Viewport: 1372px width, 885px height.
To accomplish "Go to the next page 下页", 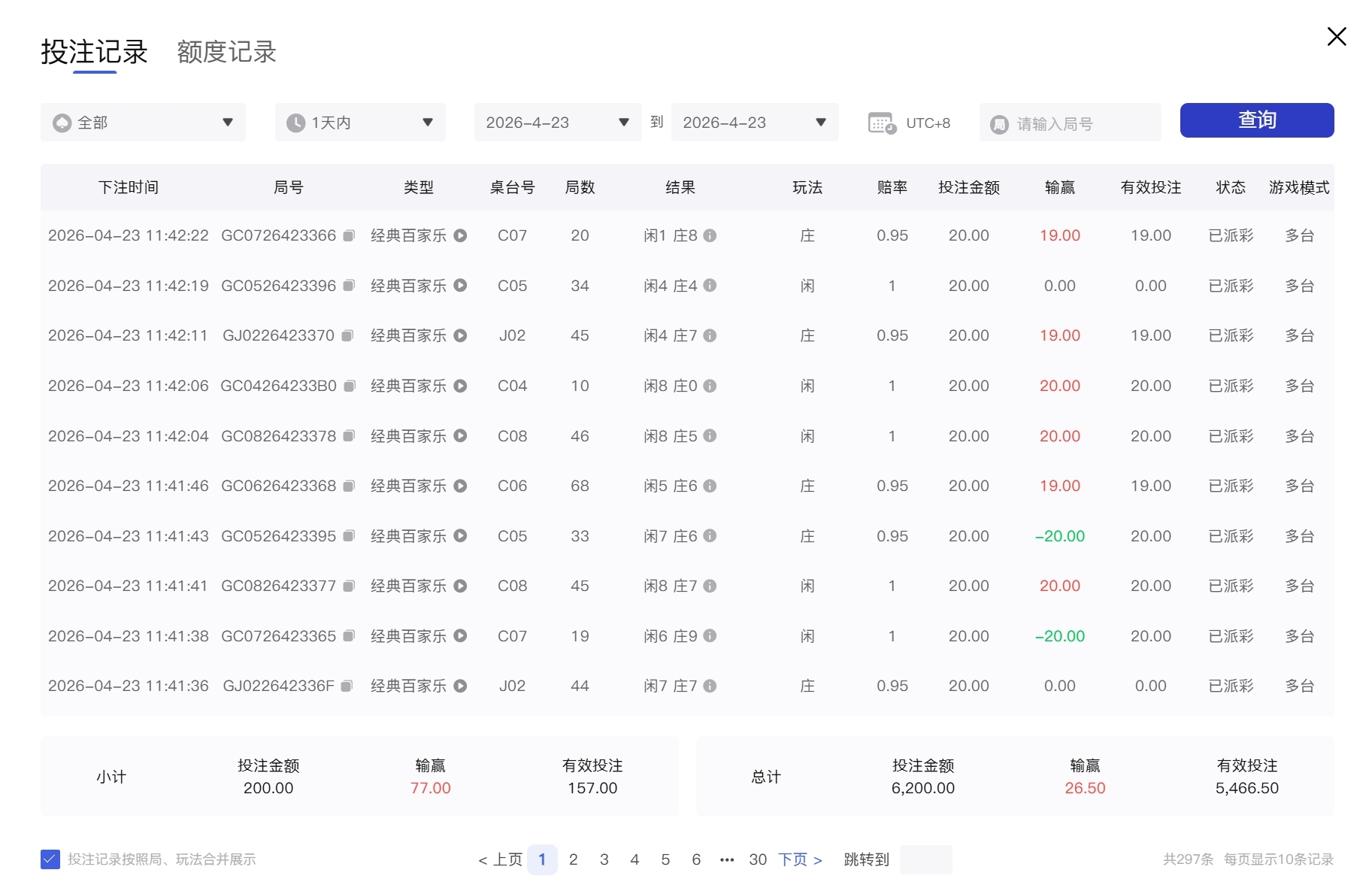I will (x=800, y=859).
